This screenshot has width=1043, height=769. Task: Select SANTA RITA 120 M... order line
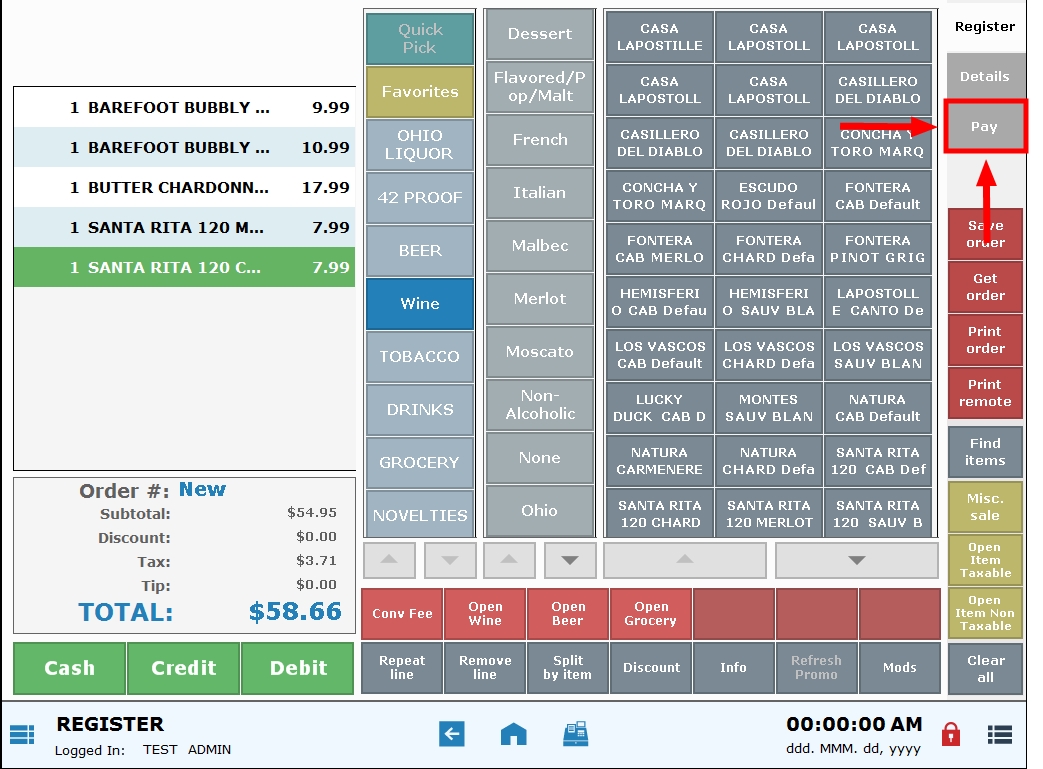coord(184,228)
